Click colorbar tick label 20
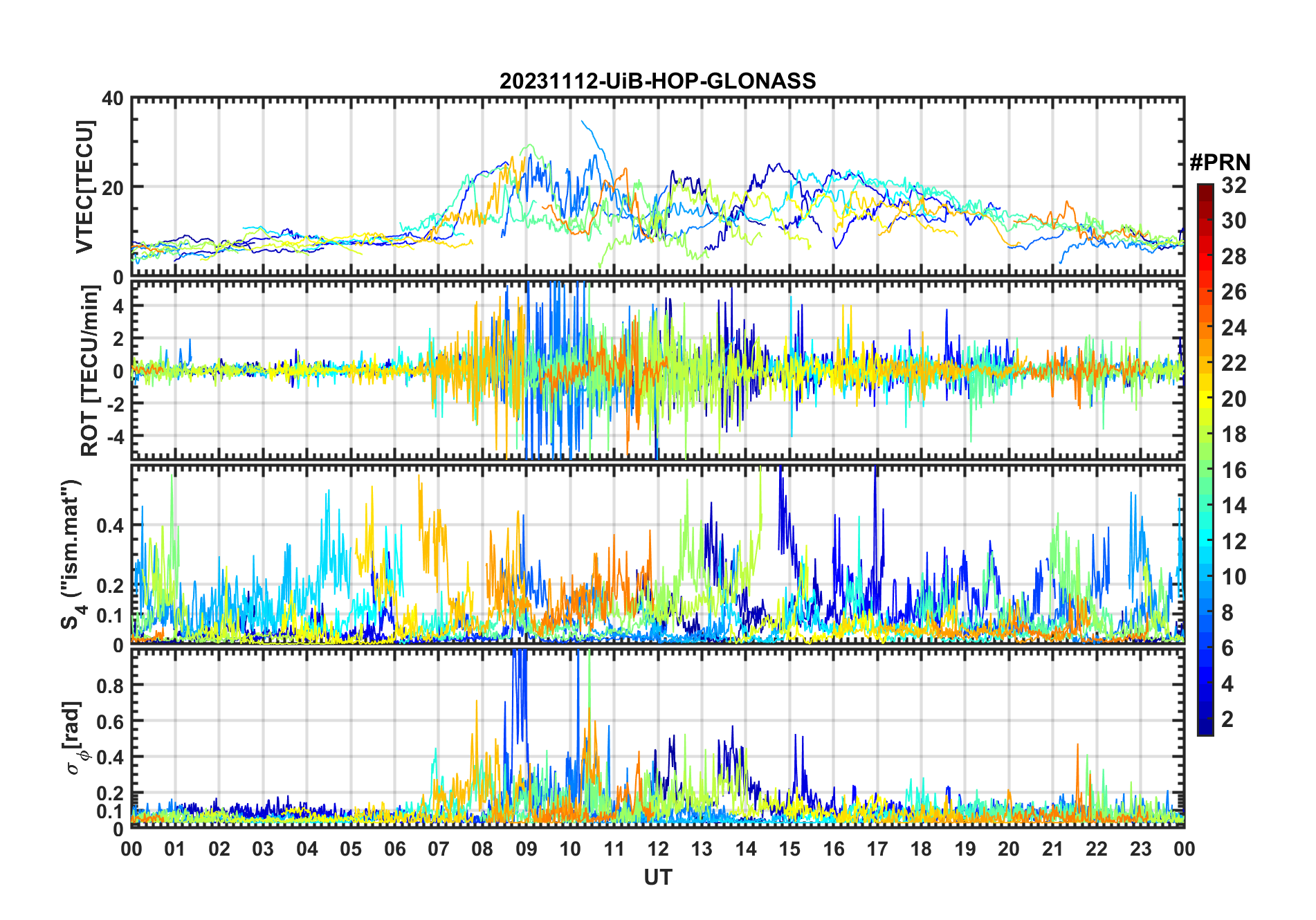Image resolution: width=1316 pixels, height=920 pixels. tap(1234, 399)
